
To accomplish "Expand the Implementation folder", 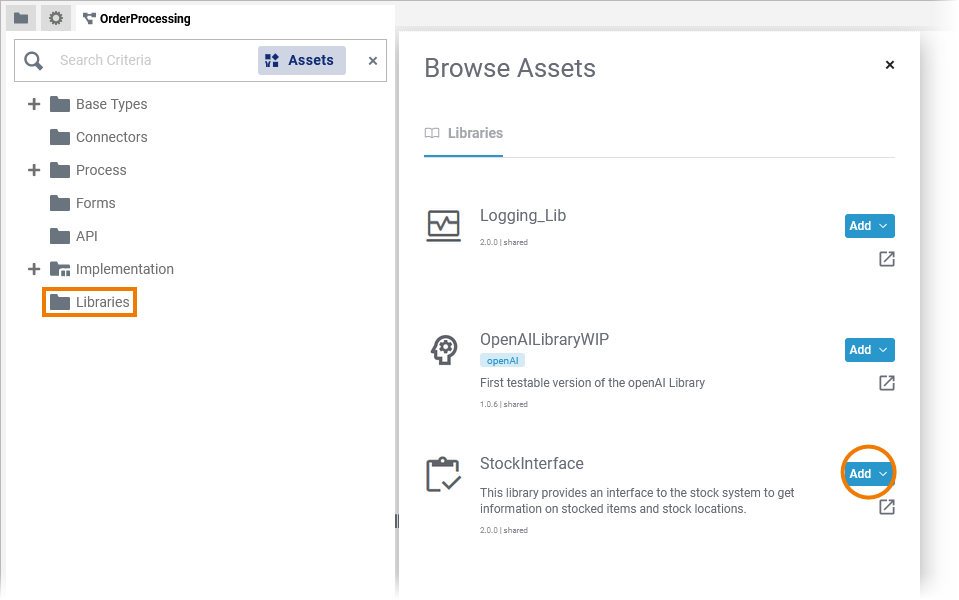I will 34,269.
